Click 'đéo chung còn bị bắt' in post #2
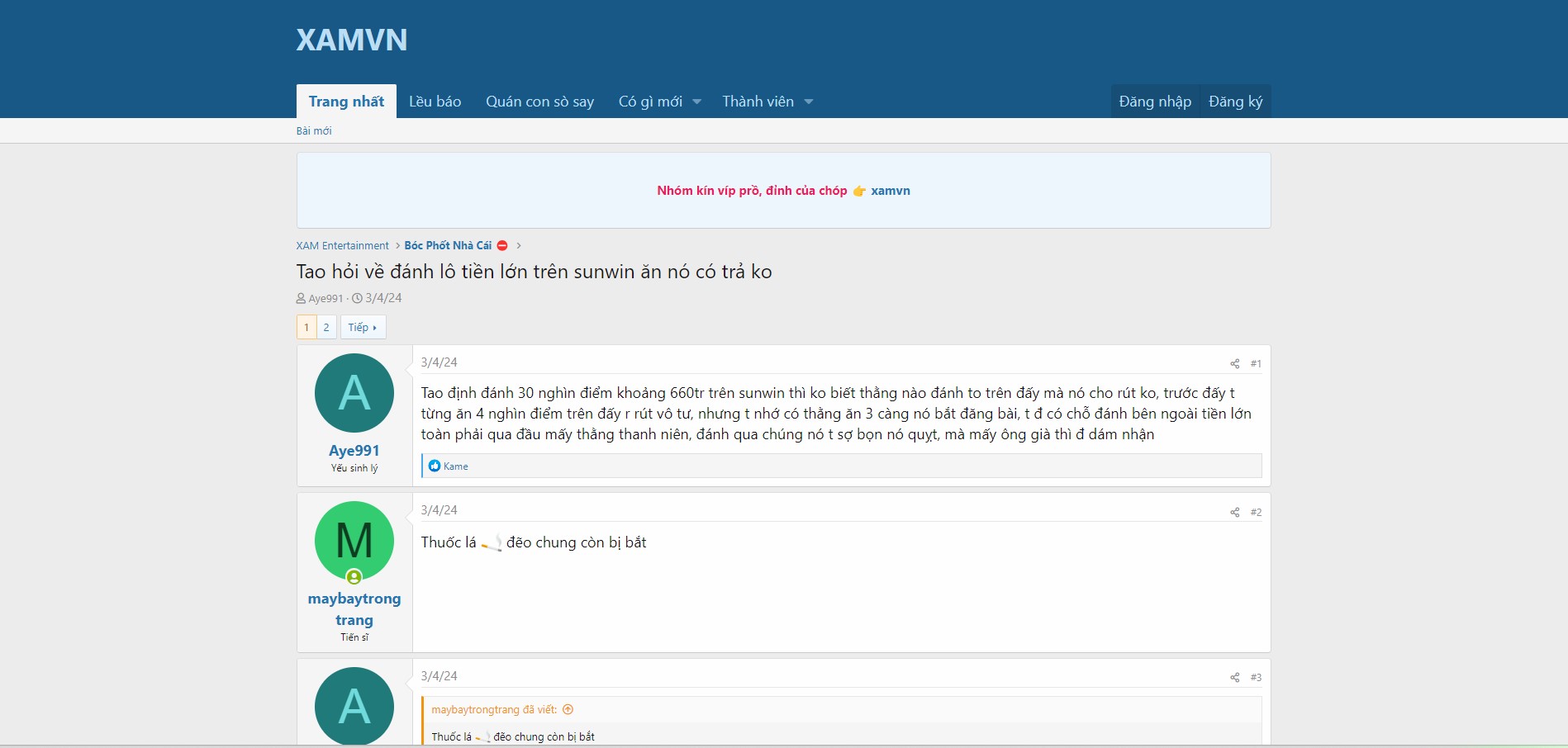Viewport: 1568px width, 748px height. (577, 542)
